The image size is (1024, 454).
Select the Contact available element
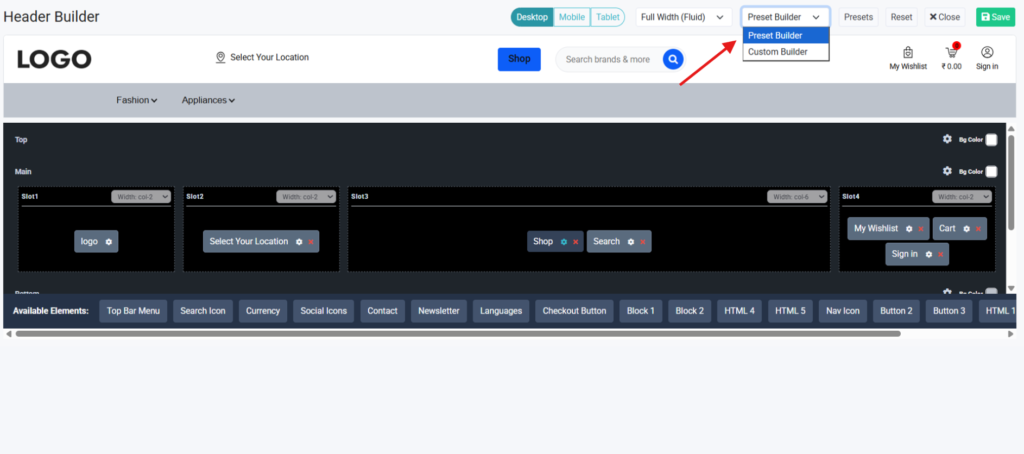point(383,311)
